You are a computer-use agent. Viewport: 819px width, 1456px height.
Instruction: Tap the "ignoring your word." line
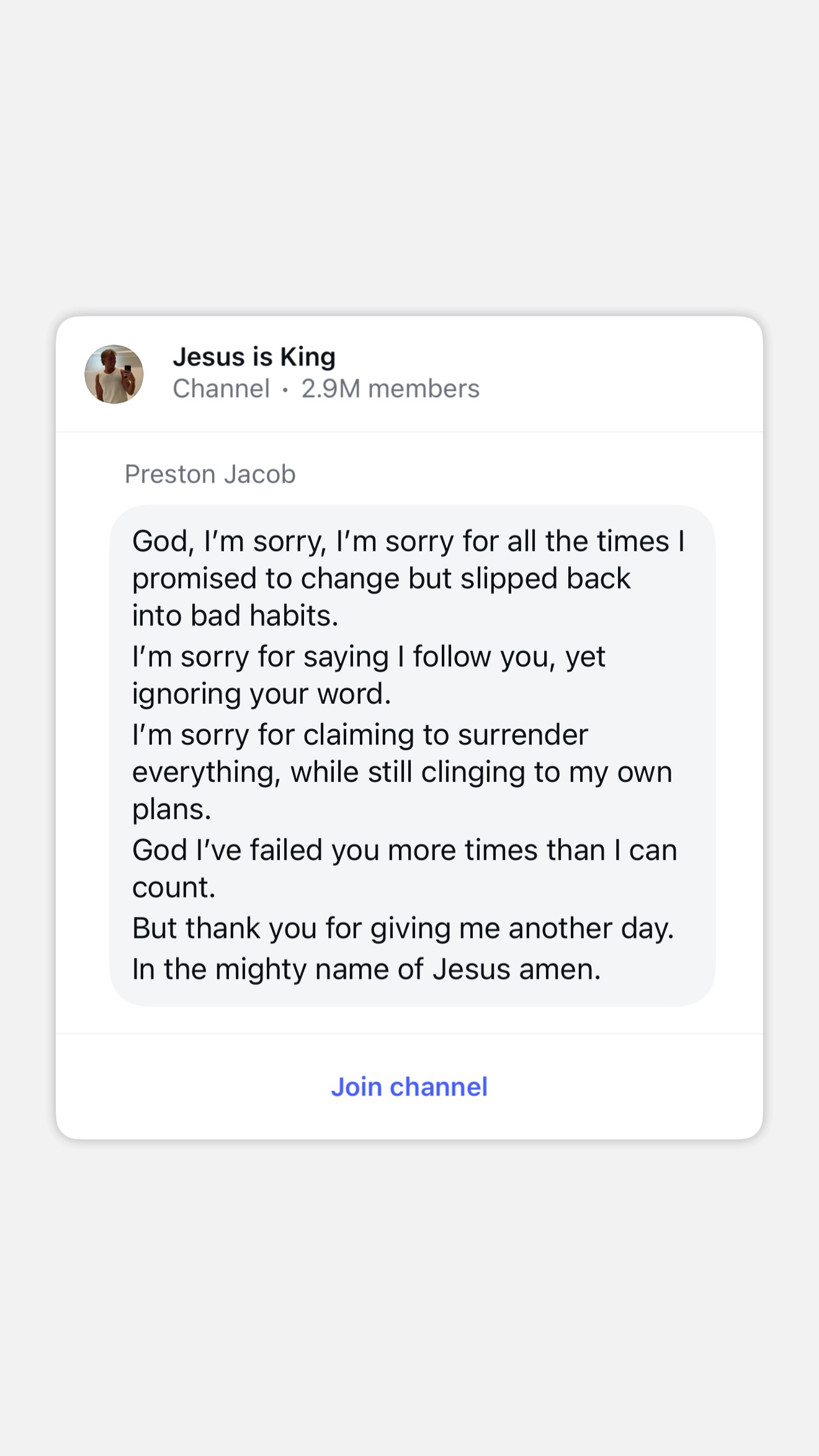(261, 694)
